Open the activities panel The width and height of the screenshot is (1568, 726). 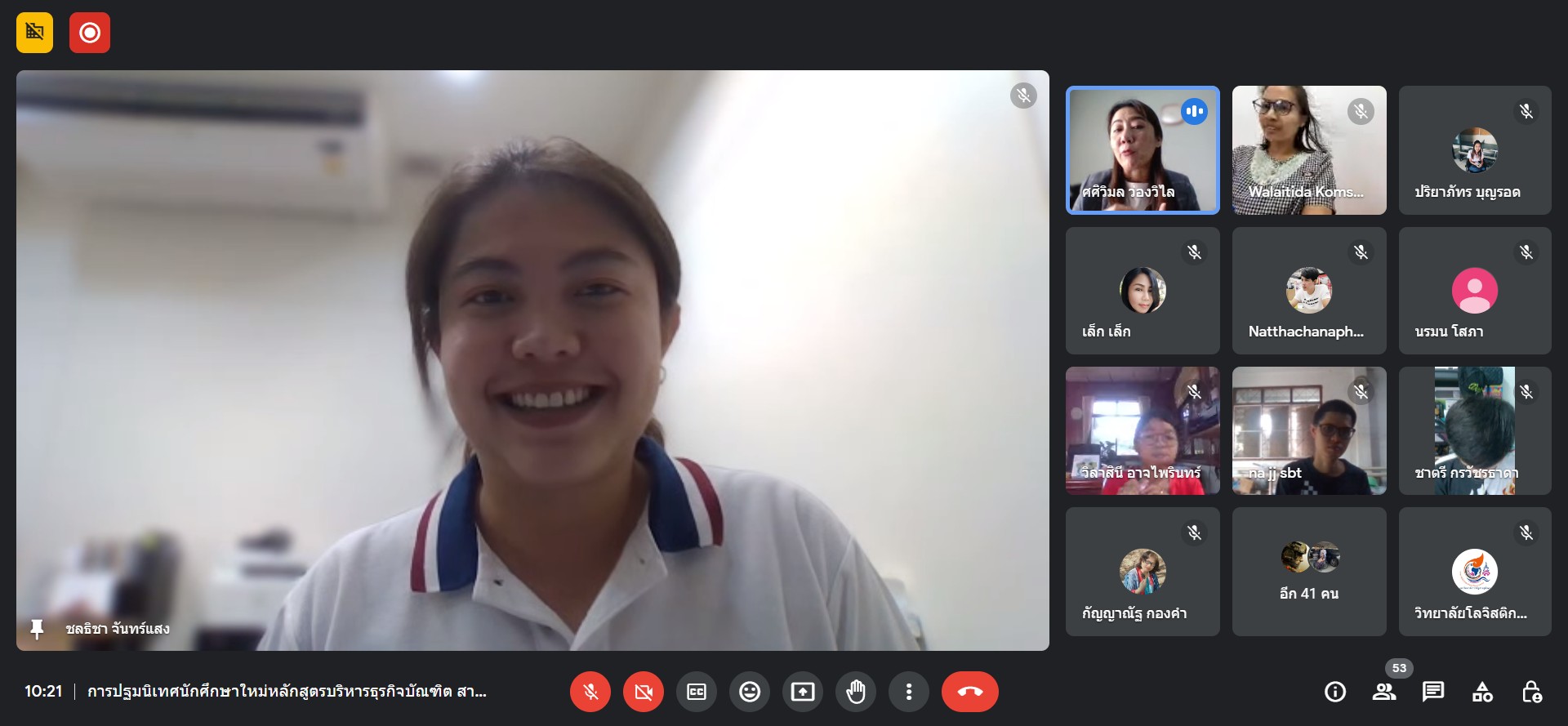tap(1482, 692)
